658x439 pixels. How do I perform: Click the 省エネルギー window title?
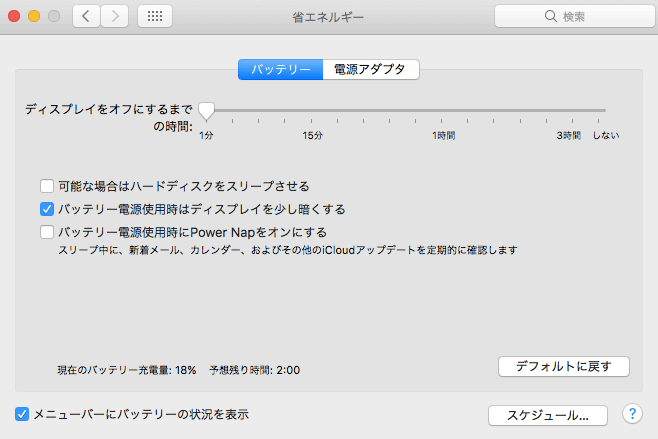[x=328, y=17]
